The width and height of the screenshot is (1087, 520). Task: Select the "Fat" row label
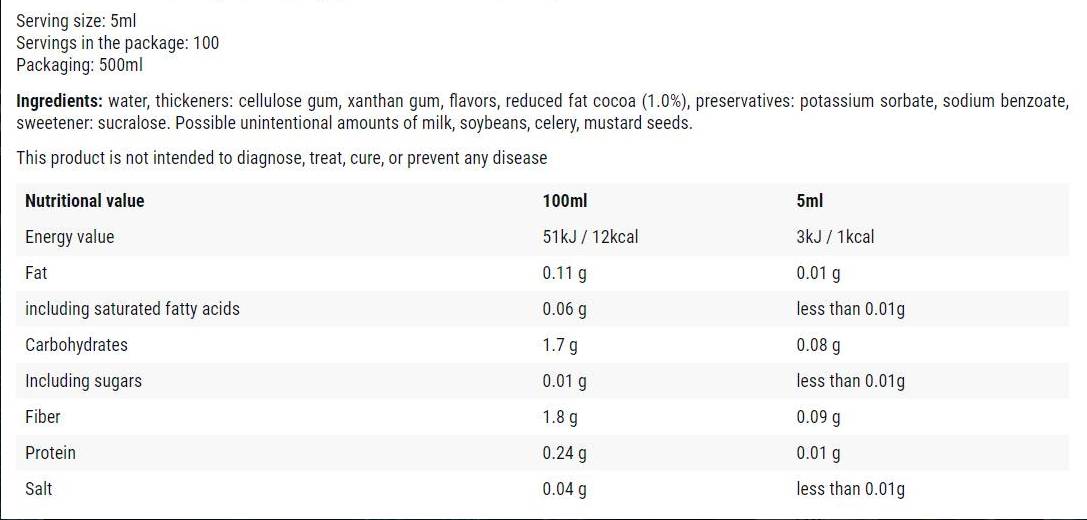(36, 273)
